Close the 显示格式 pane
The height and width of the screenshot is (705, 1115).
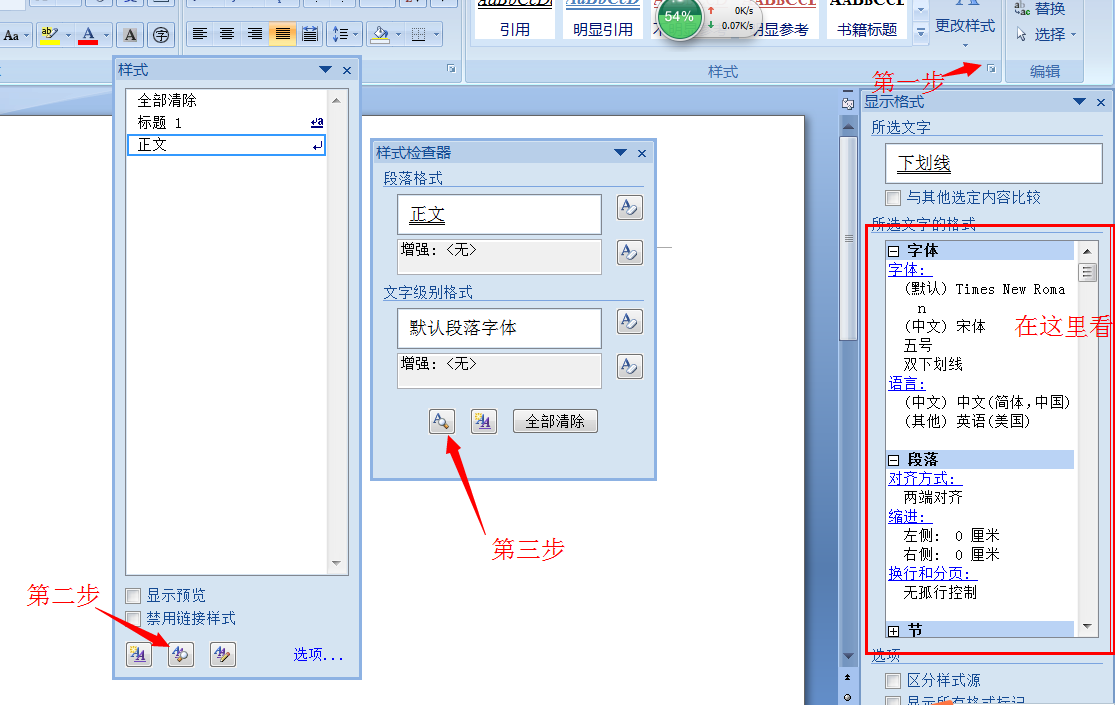1101,102
